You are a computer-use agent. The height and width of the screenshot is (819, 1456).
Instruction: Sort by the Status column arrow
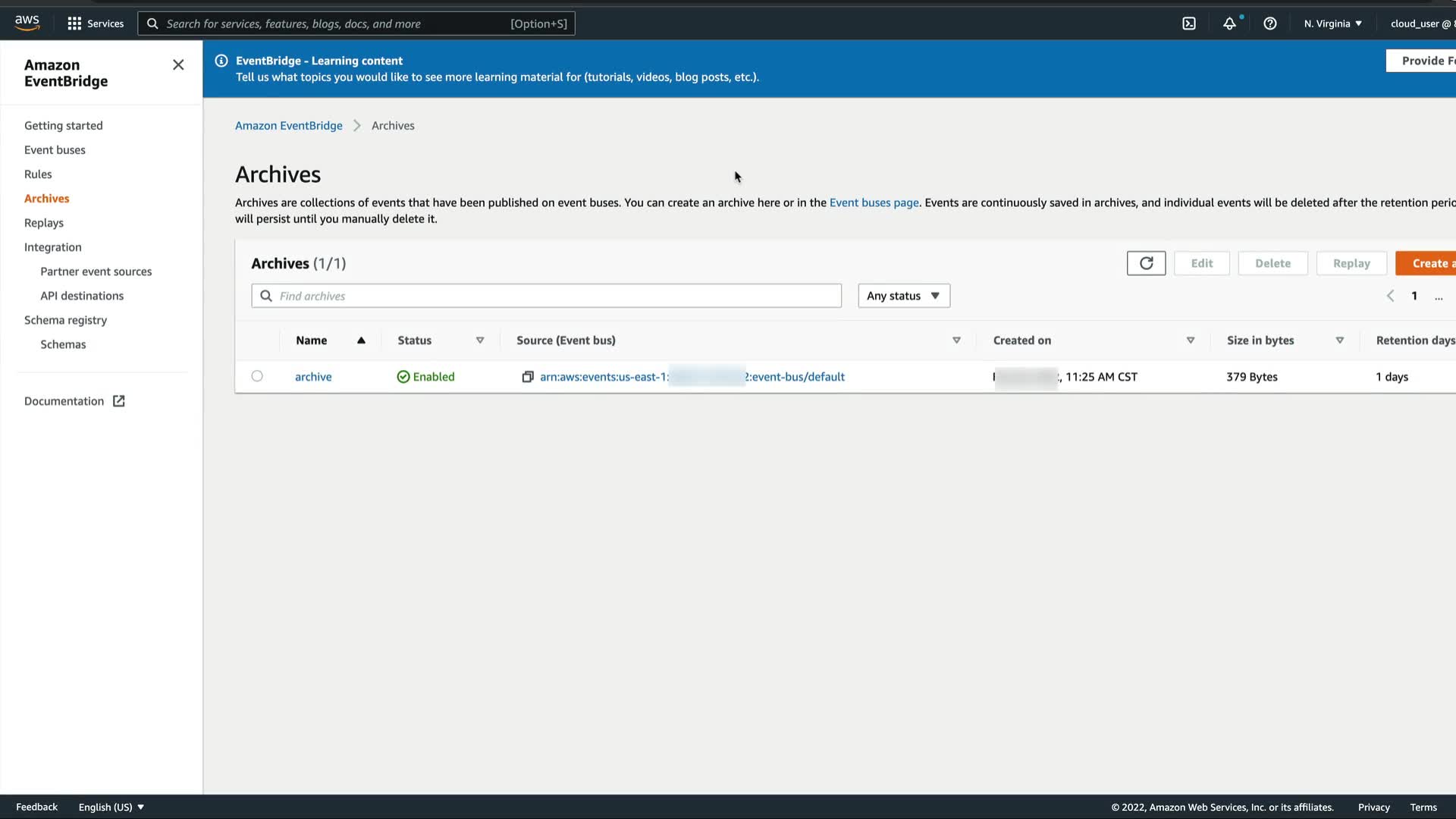[x=480, y=340]
